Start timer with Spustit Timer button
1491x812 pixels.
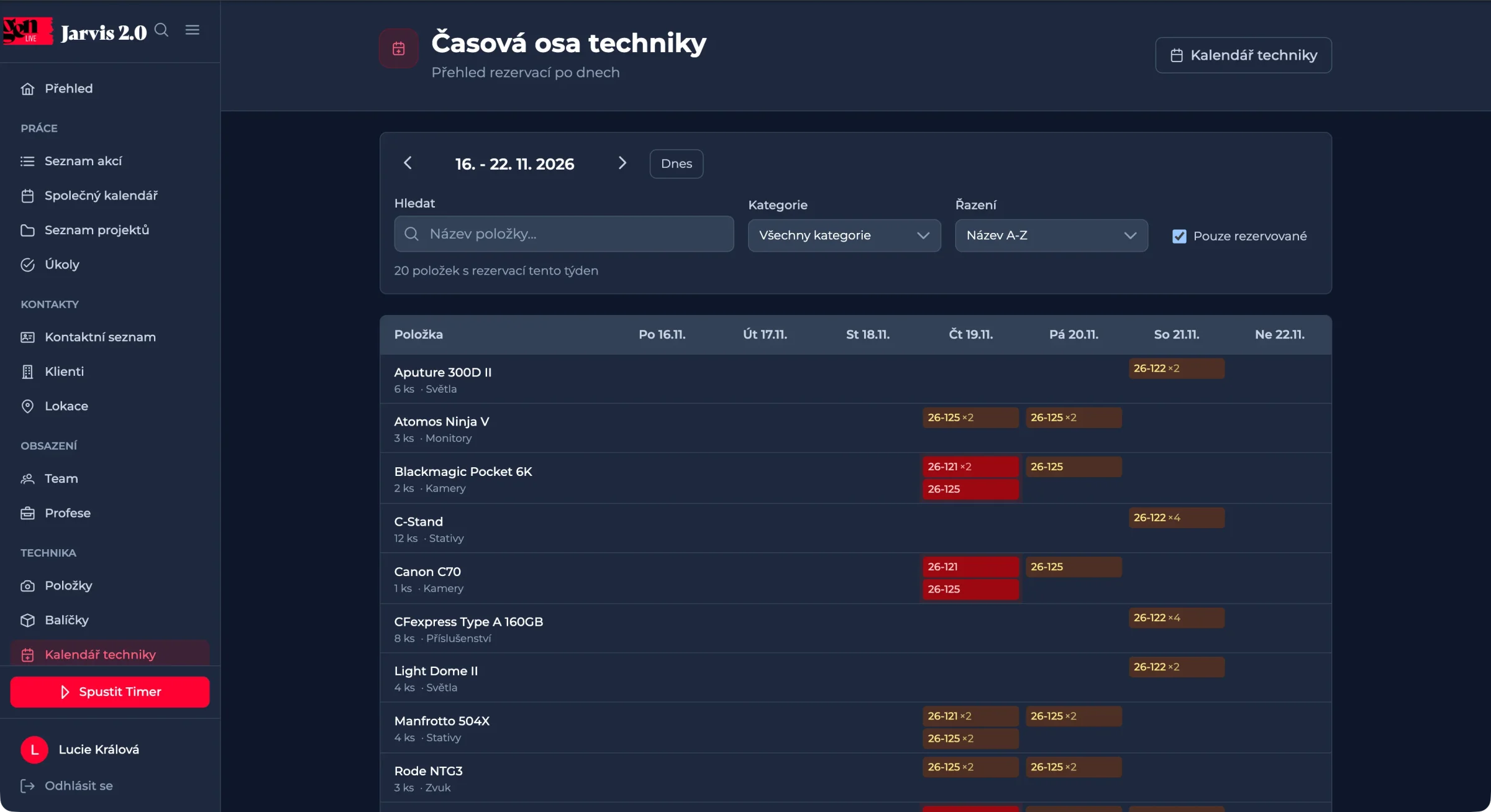(x=110, y=692)
